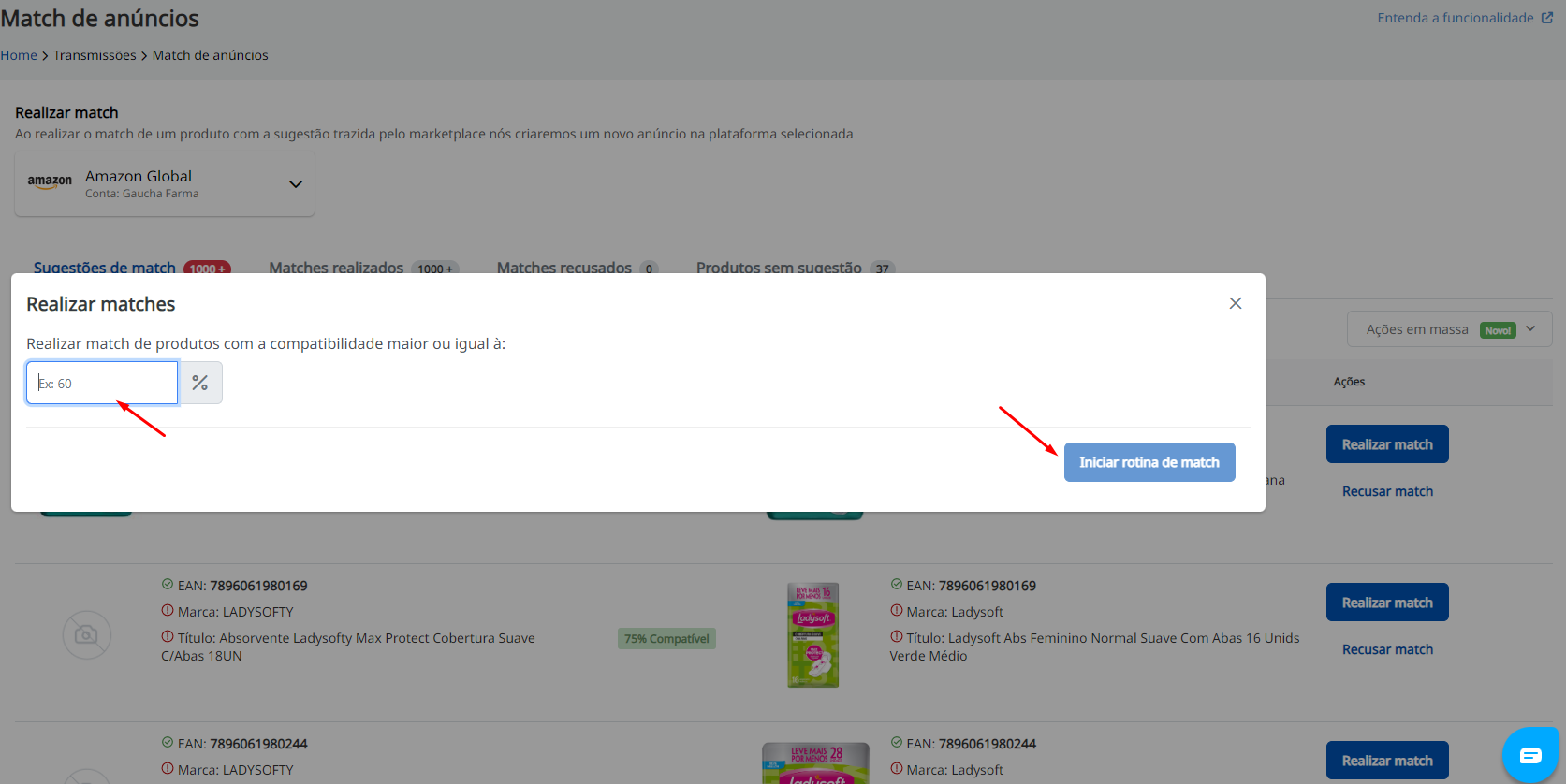The height and width of the screenshot is (784, 1566).
Task: Click the 37 badge on Produtos sem sugestão
Action: pos(882,269)
